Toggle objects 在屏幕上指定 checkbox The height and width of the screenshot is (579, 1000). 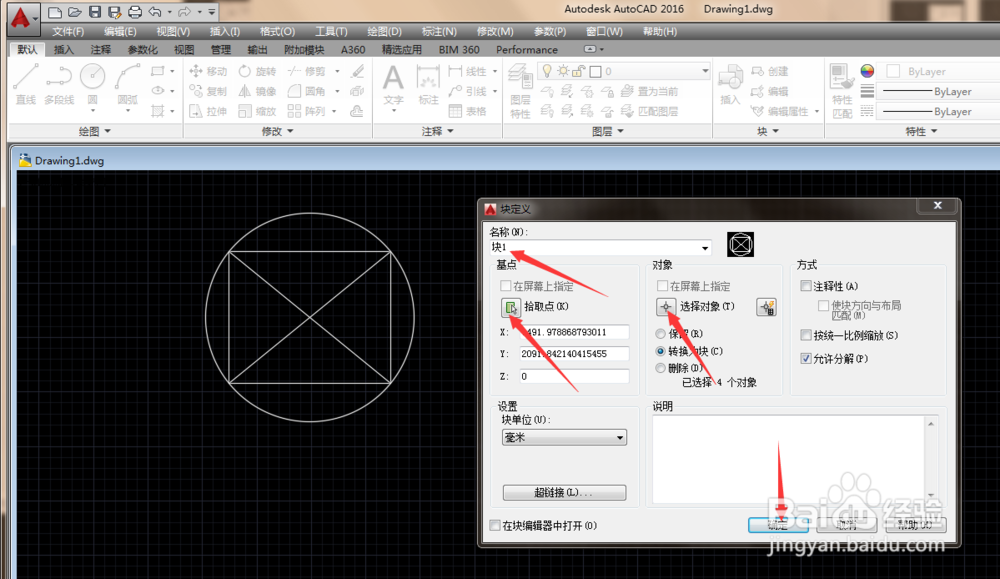click(662, 286)
